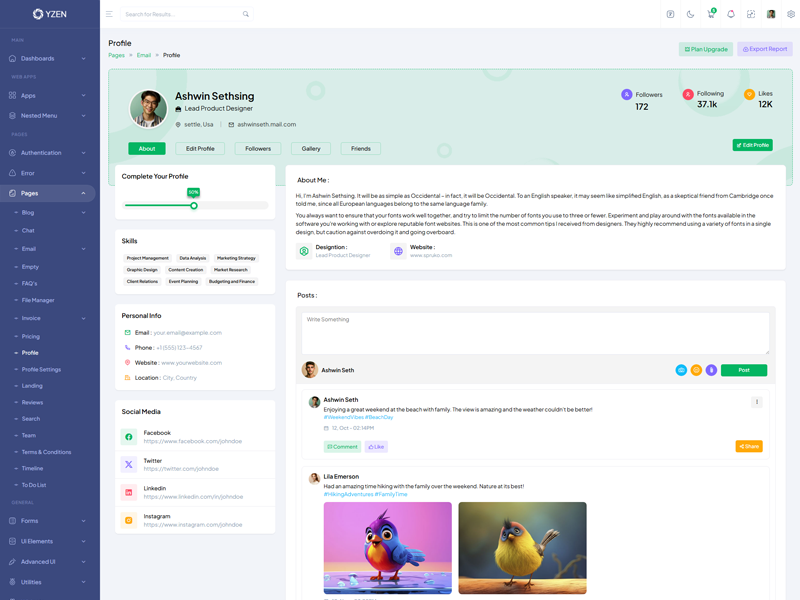
Task: Click the profile completion slider handle
Action: 194,206
